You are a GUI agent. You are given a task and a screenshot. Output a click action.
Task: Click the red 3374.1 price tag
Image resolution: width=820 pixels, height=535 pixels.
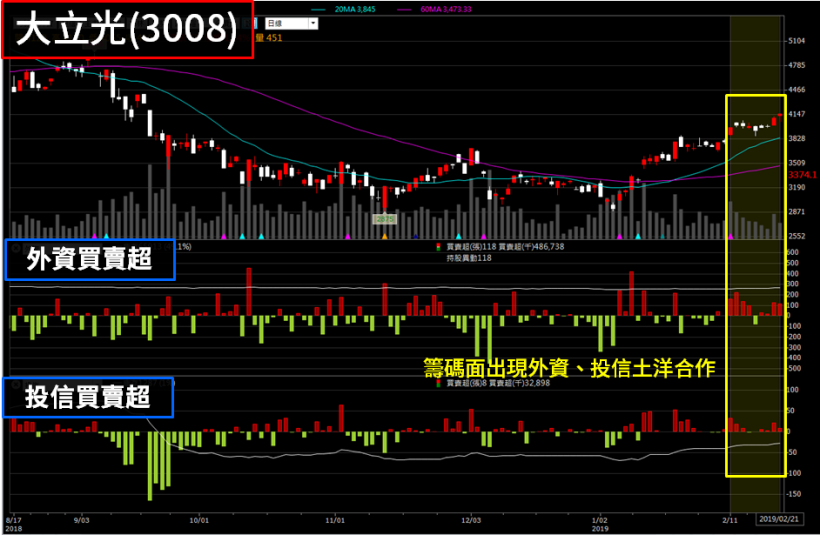pos(802,175)
